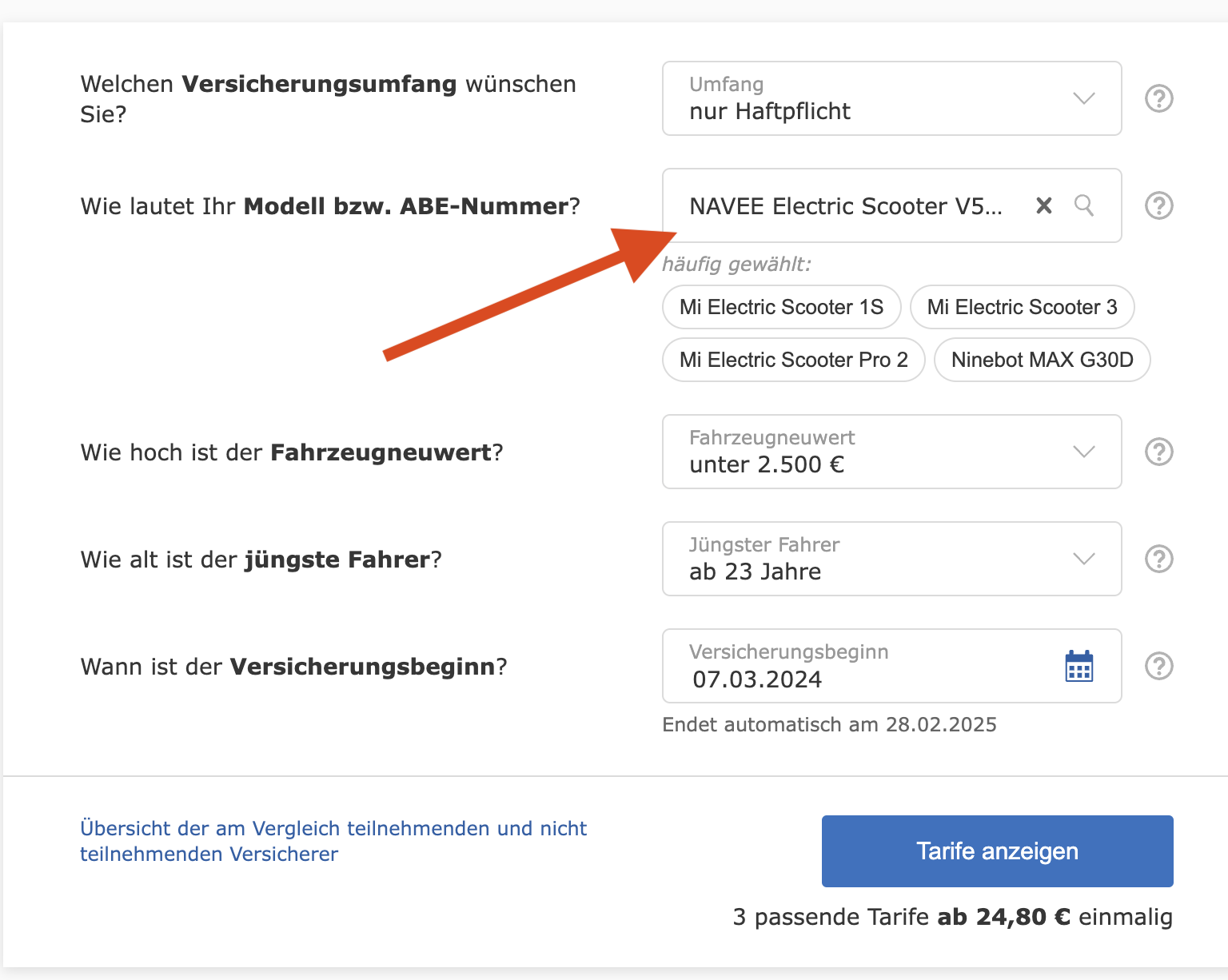Expand the Fahrzeugneuwert dropdown
1228x980 pixels.
pos(891,452)
